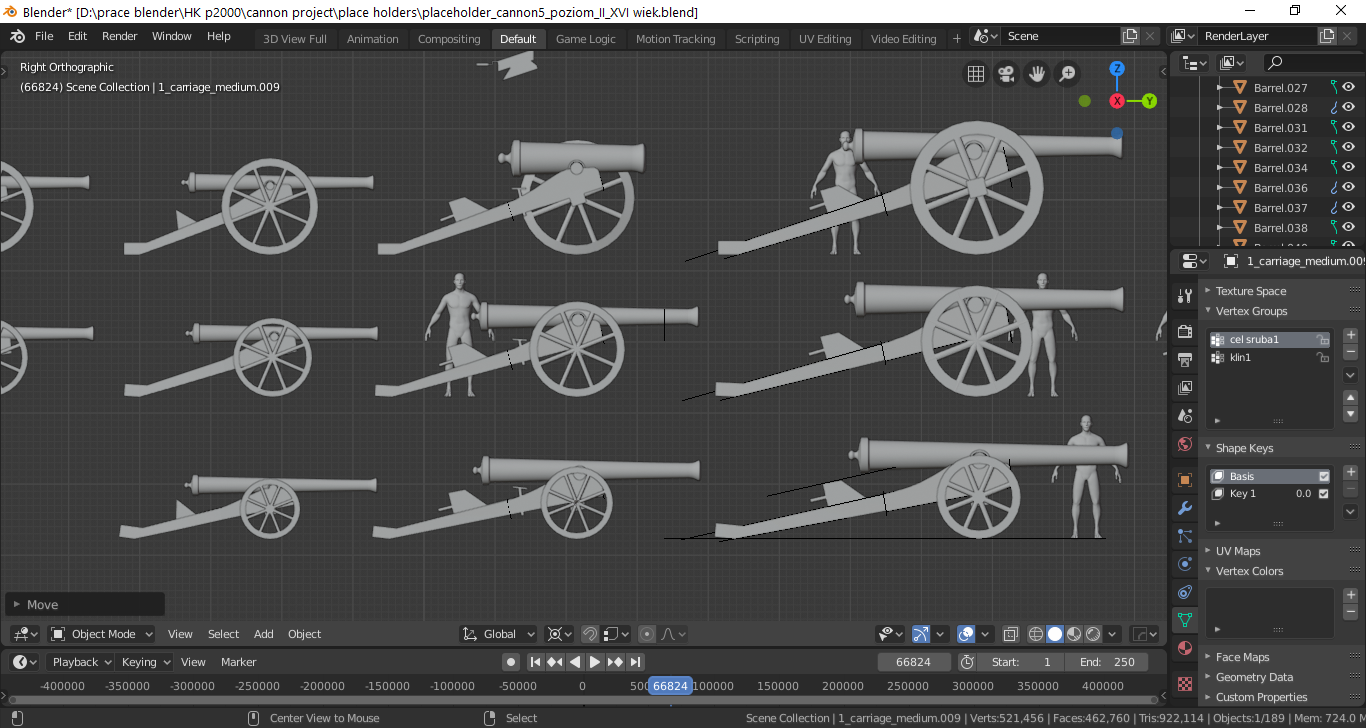Open the Modifiers wrench properties tab
The image size is (1366, 728).
(1185, 508)
